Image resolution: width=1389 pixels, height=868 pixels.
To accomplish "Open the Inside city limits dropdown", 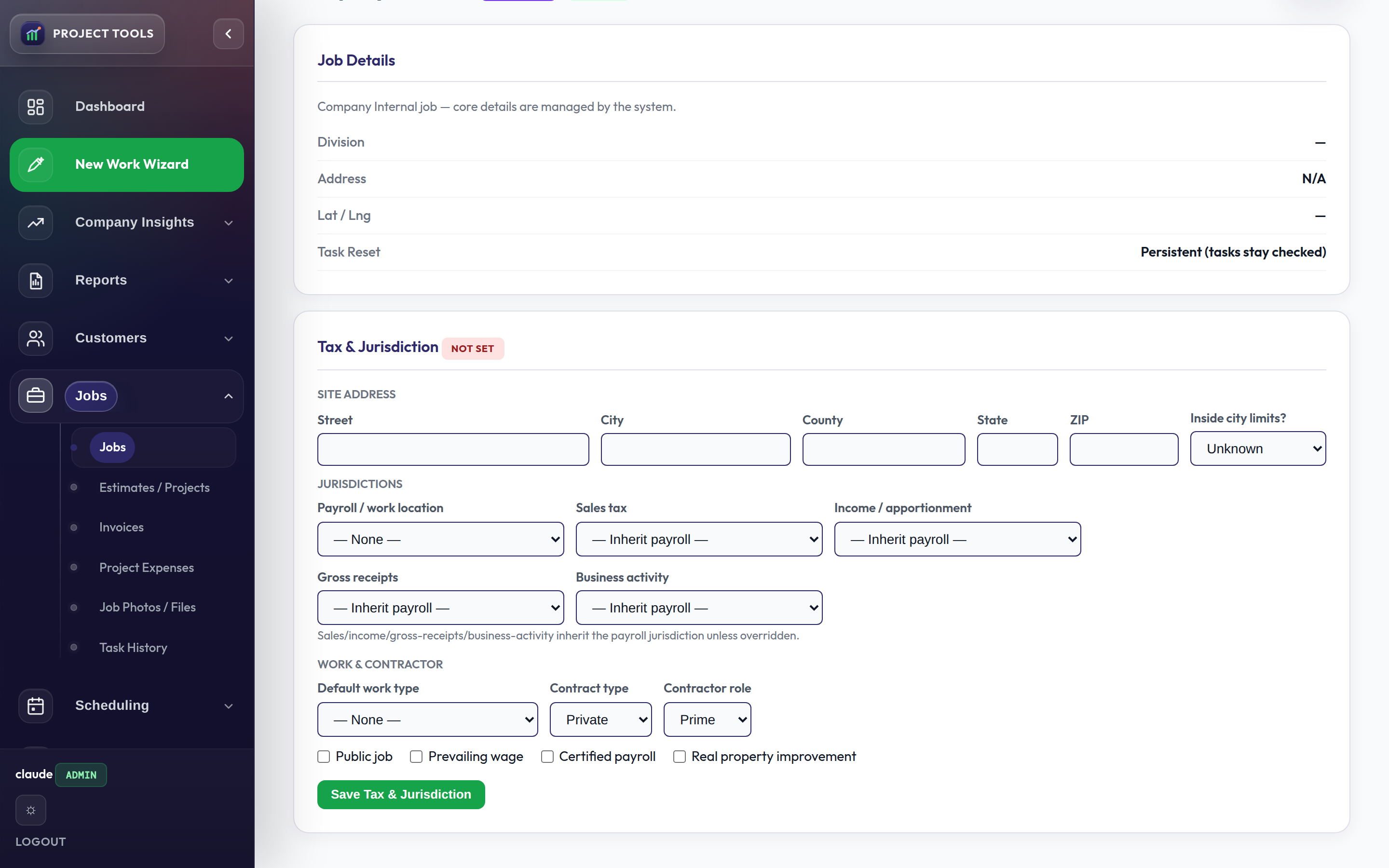I will 1257,449.
